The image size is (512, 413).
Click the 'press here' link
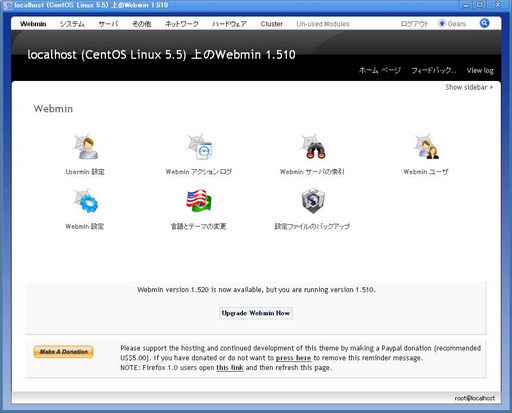coord(293,358)
